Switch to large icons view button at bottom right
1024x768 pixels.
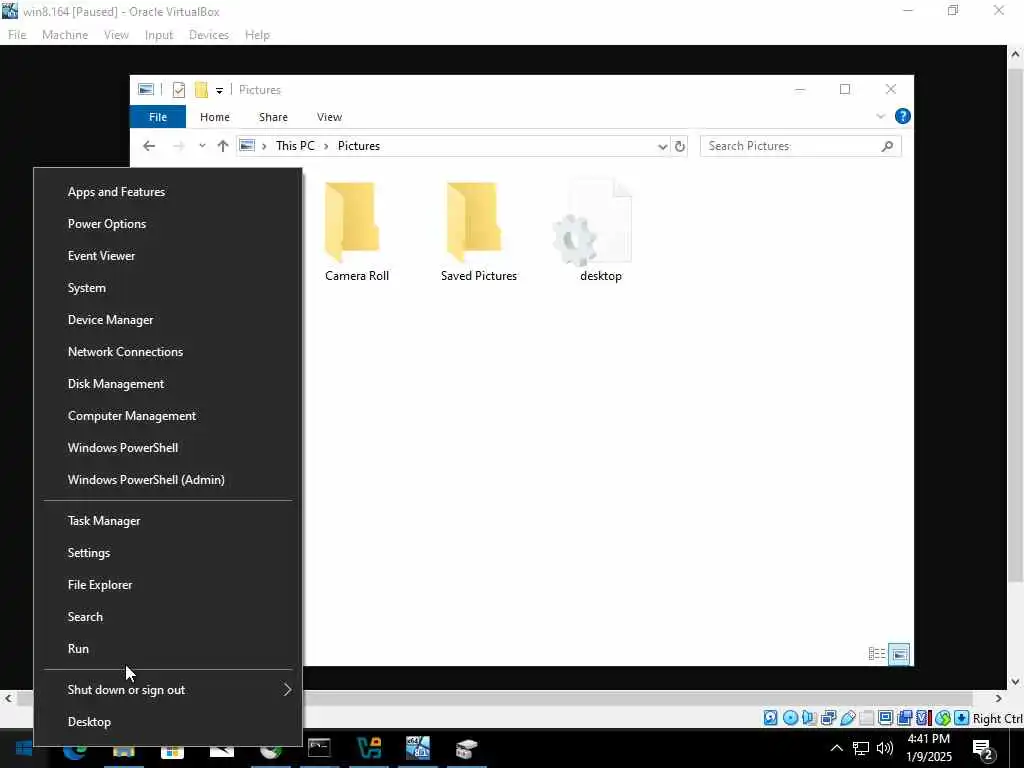point(899,654)
